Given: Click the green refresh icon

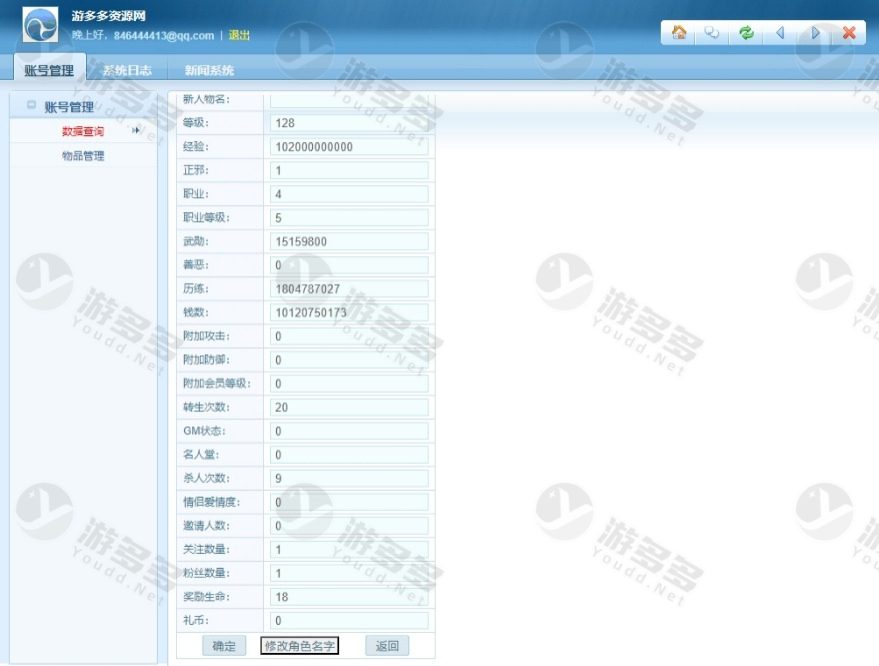Looking at the screenshot, I should click(x=746, y=33).
